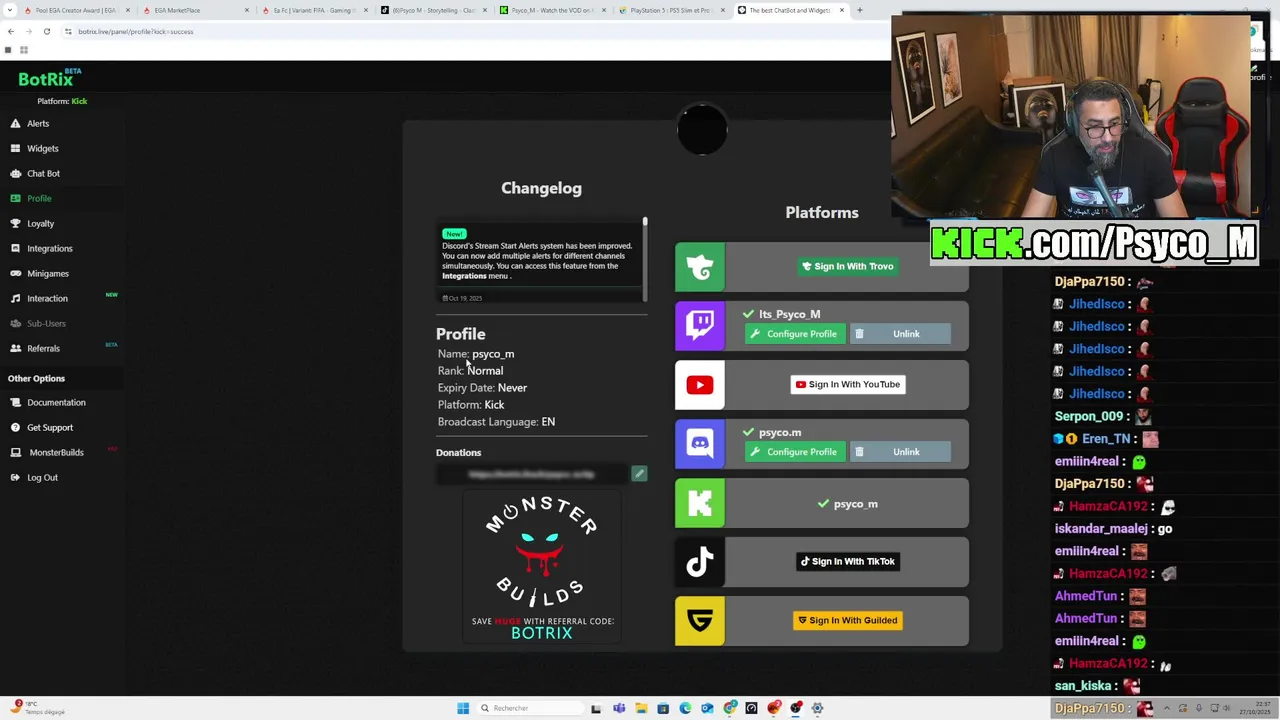The width and height of the screenshot is (1280, 720).
Task: Open File Explorer from taskbar
Action: coord(641,708)
